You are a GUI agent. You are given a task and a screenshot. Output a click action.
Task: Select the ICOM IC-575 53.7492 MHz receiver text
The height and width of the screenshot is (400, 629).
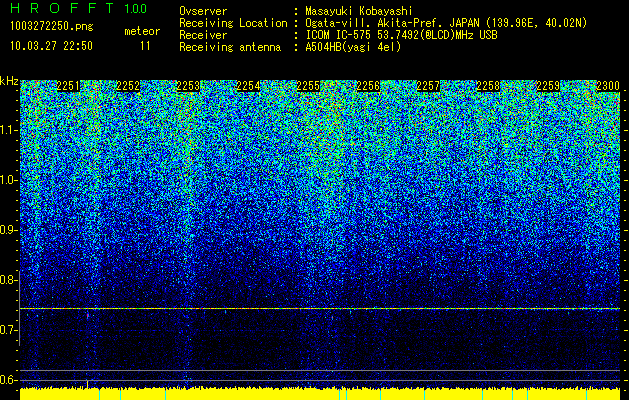(401, 35)
